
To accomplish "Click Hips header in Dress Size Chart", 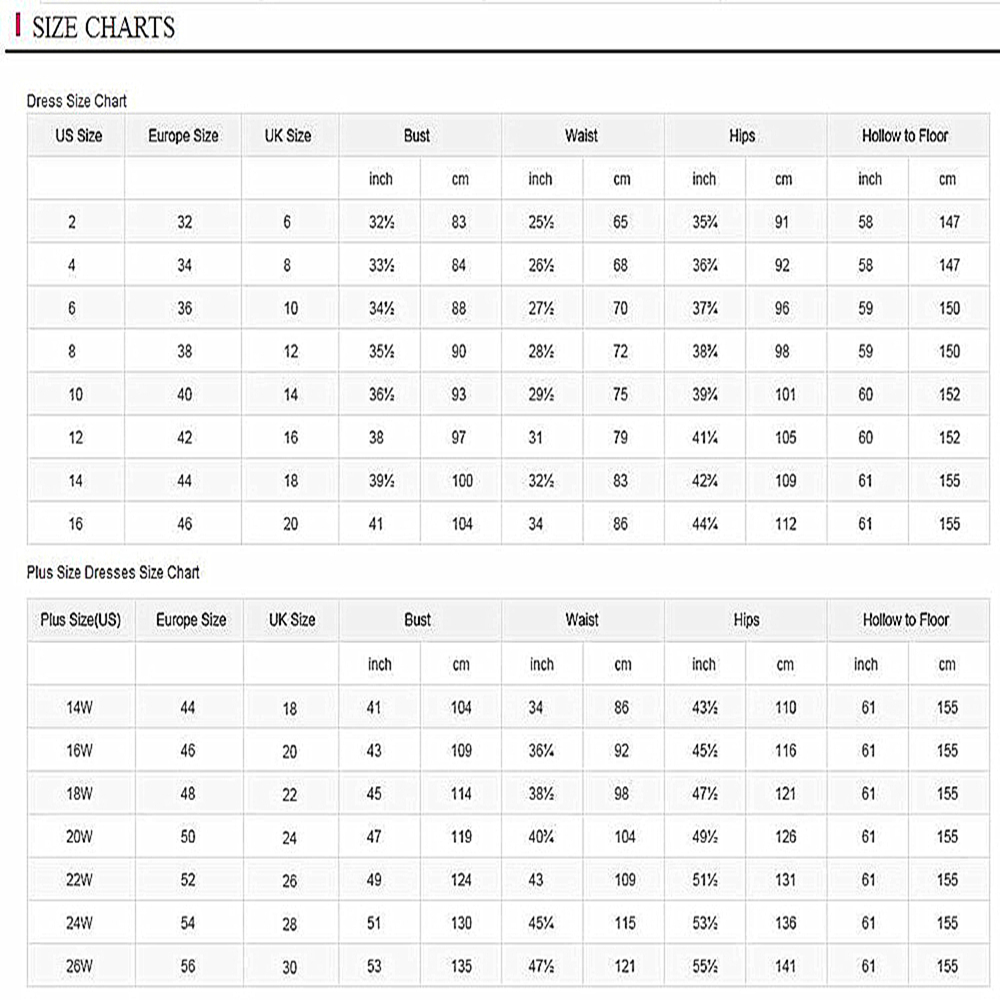I will [742, 136].
